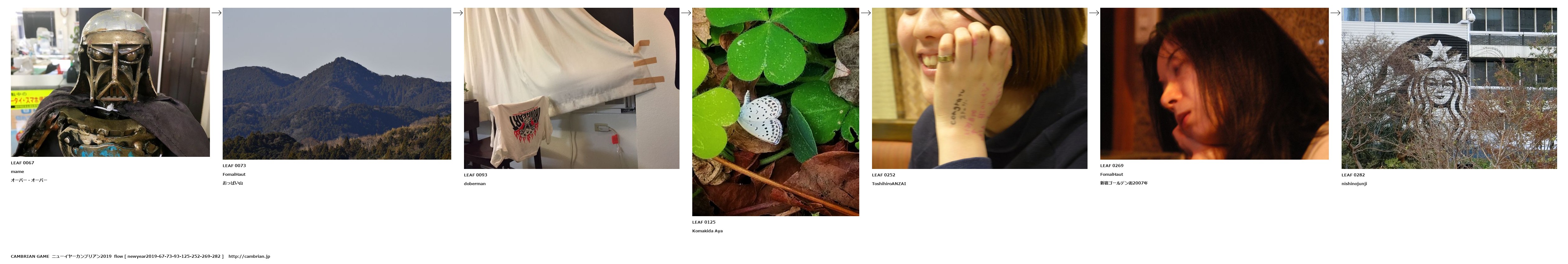The width and height of the screenshot is (1568, 264).
Task: Click the Komakida Aya author name
Action: (x=707, y=231)
